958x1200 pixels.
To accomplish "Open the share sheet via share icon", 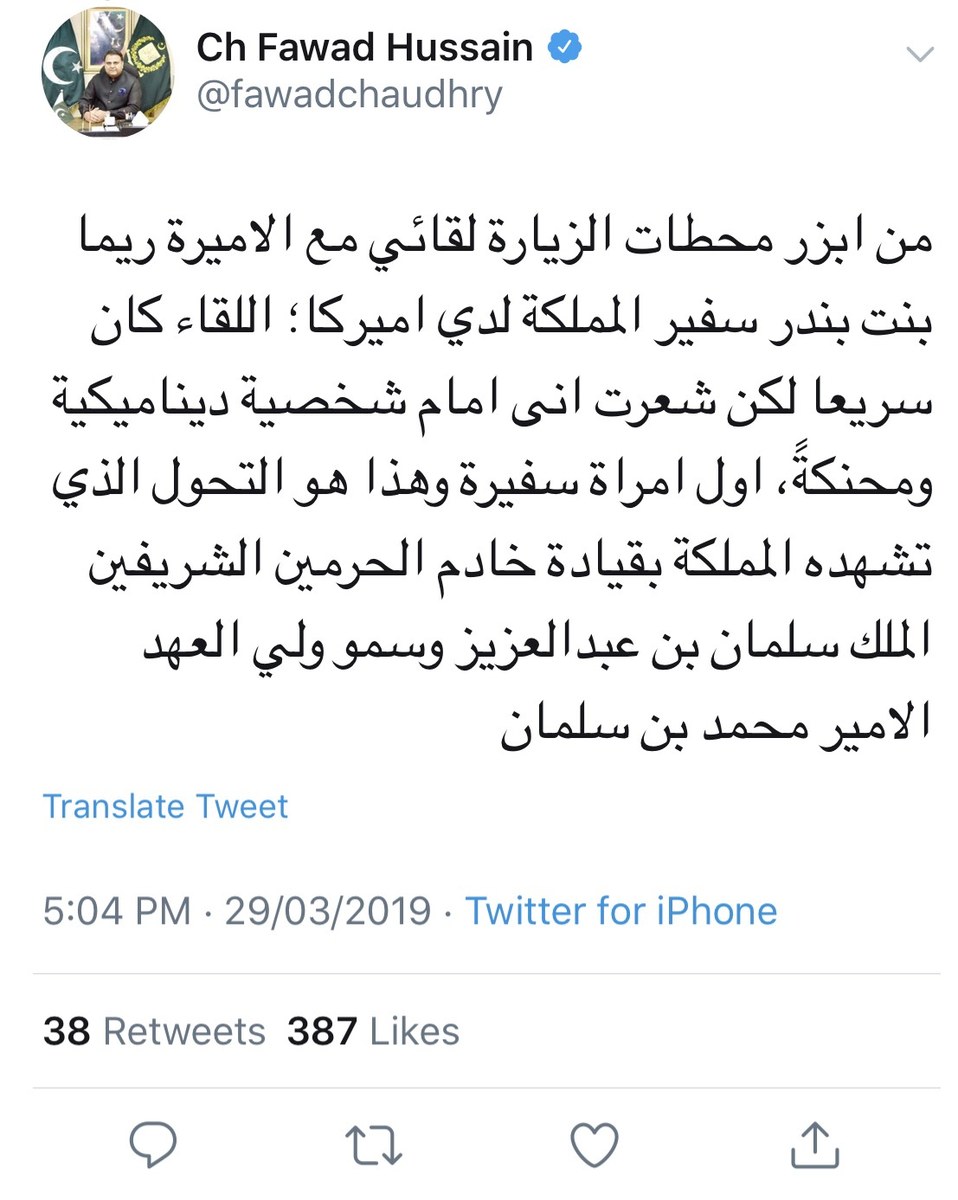I will 815,1142.
